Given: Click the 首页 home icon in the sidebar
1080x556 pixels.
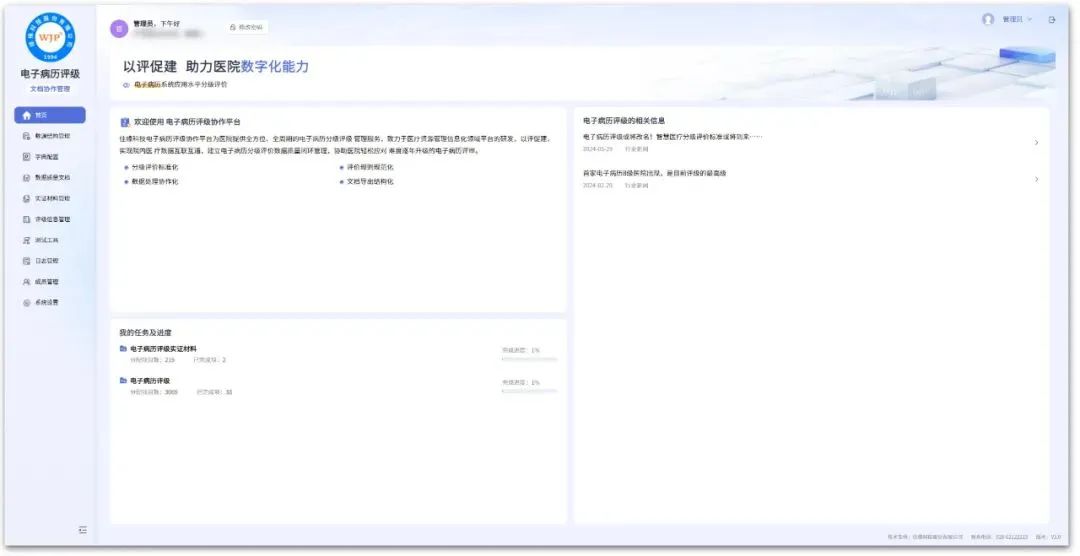Looking at the screenshot, I should [x=27, y=115].
